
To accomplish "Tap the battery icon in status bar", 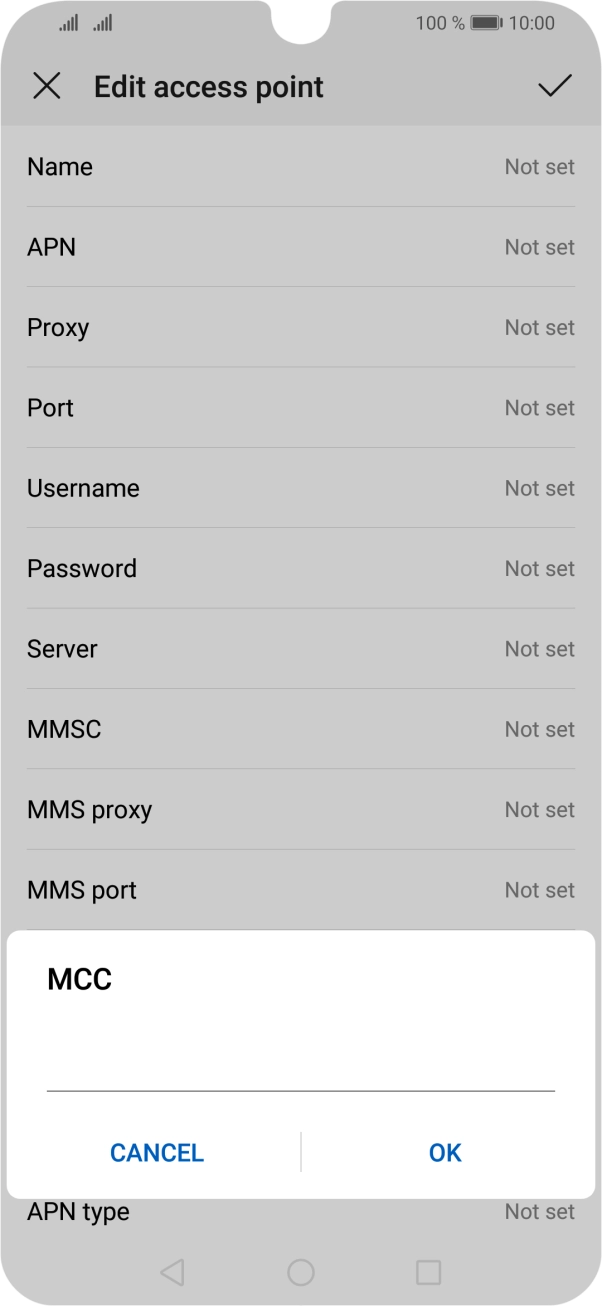I will [486, 23].
